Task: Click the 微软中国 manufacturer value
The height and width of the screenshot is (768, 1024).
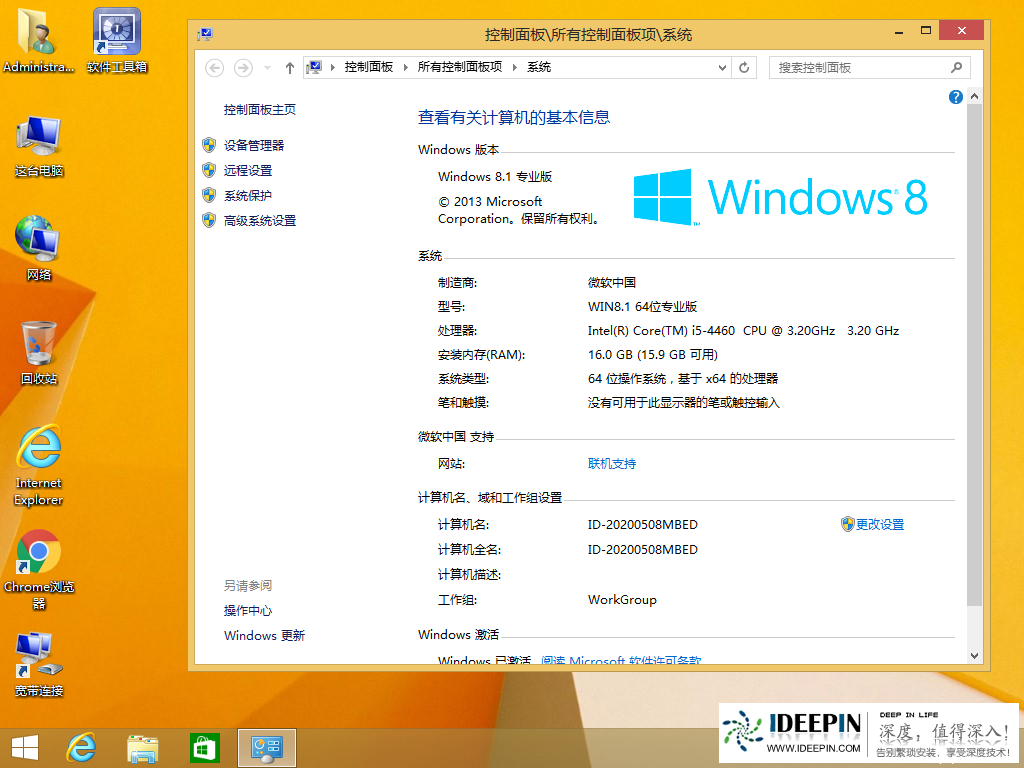Action: [612, 283]
